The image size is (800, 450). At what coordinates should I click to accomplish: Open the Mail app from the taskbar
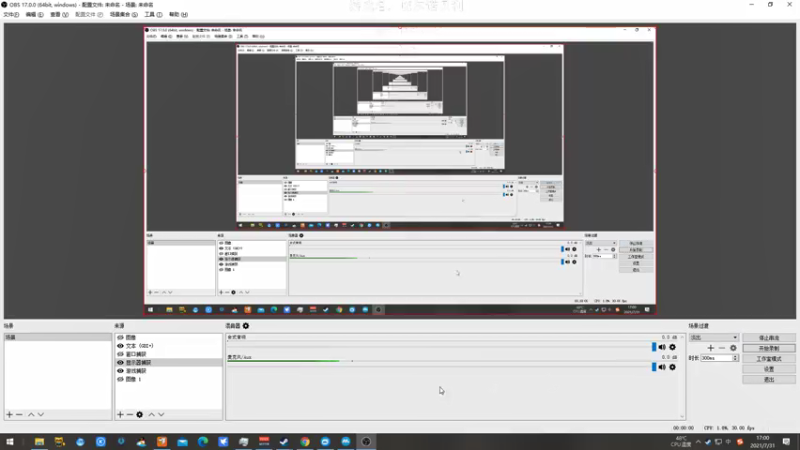[x=182, y=442]
